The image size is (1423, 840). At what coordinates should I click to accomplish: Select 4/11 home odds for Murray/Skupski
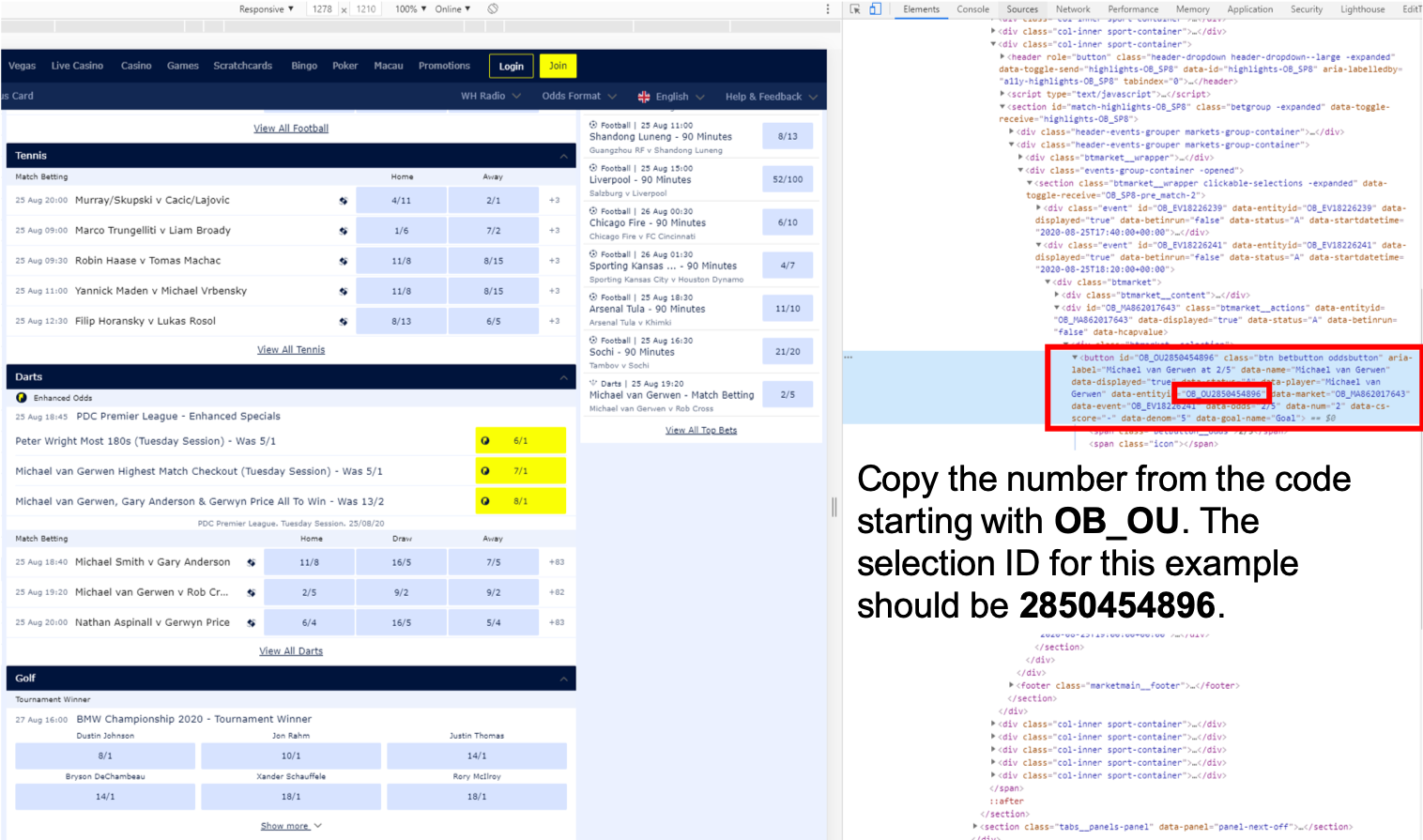[402, 200]
